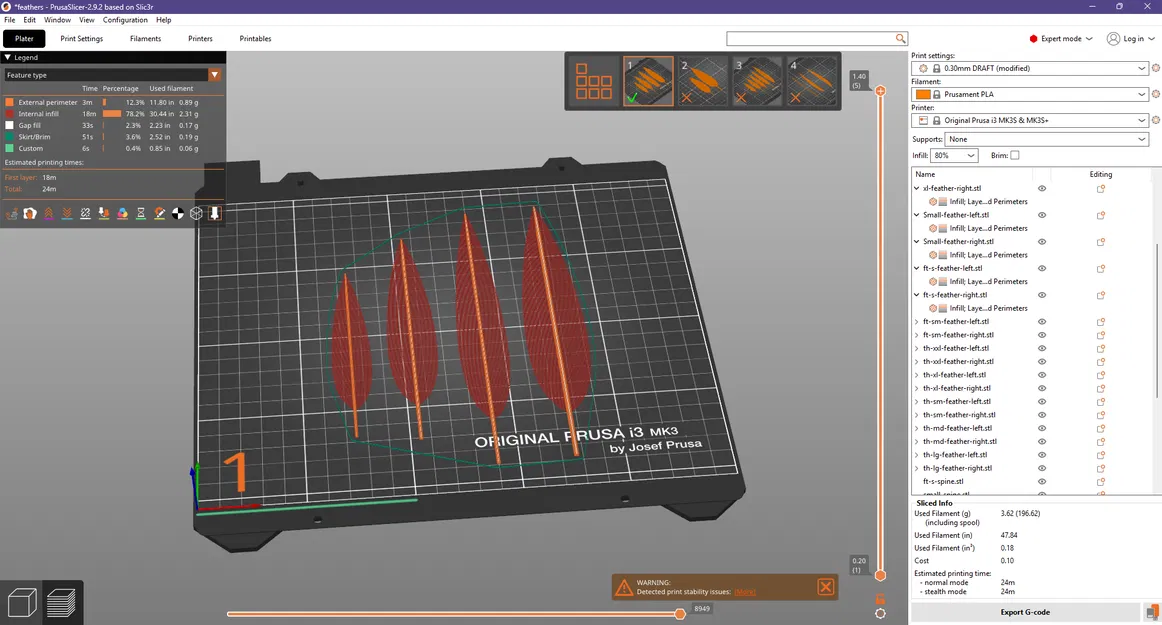Click export to SD card icon
This screenshot has width=1162, height=625.
[x=1152, y=612]
